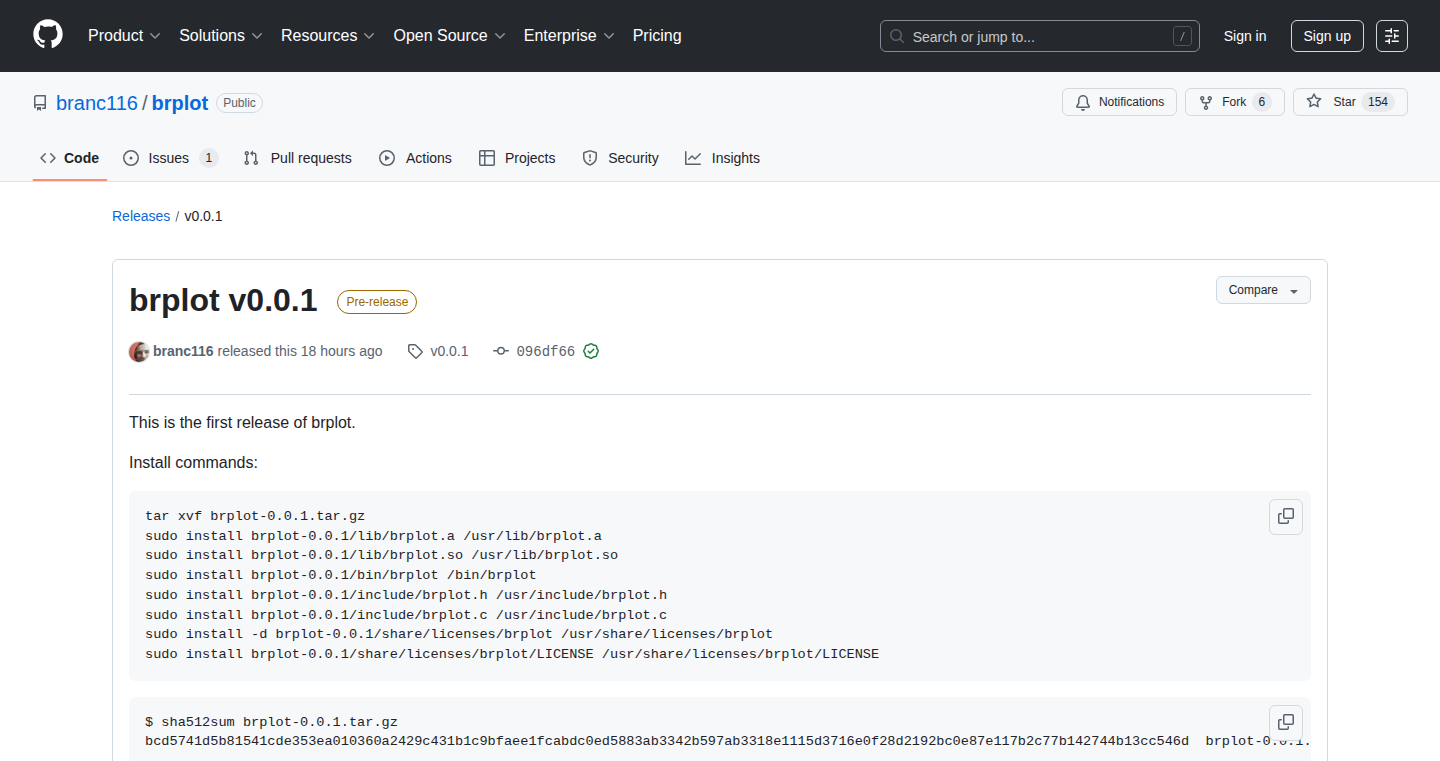Screen dimensions: 1440x761
Task: Open the brplot repository link
Action: pos(180,103)
